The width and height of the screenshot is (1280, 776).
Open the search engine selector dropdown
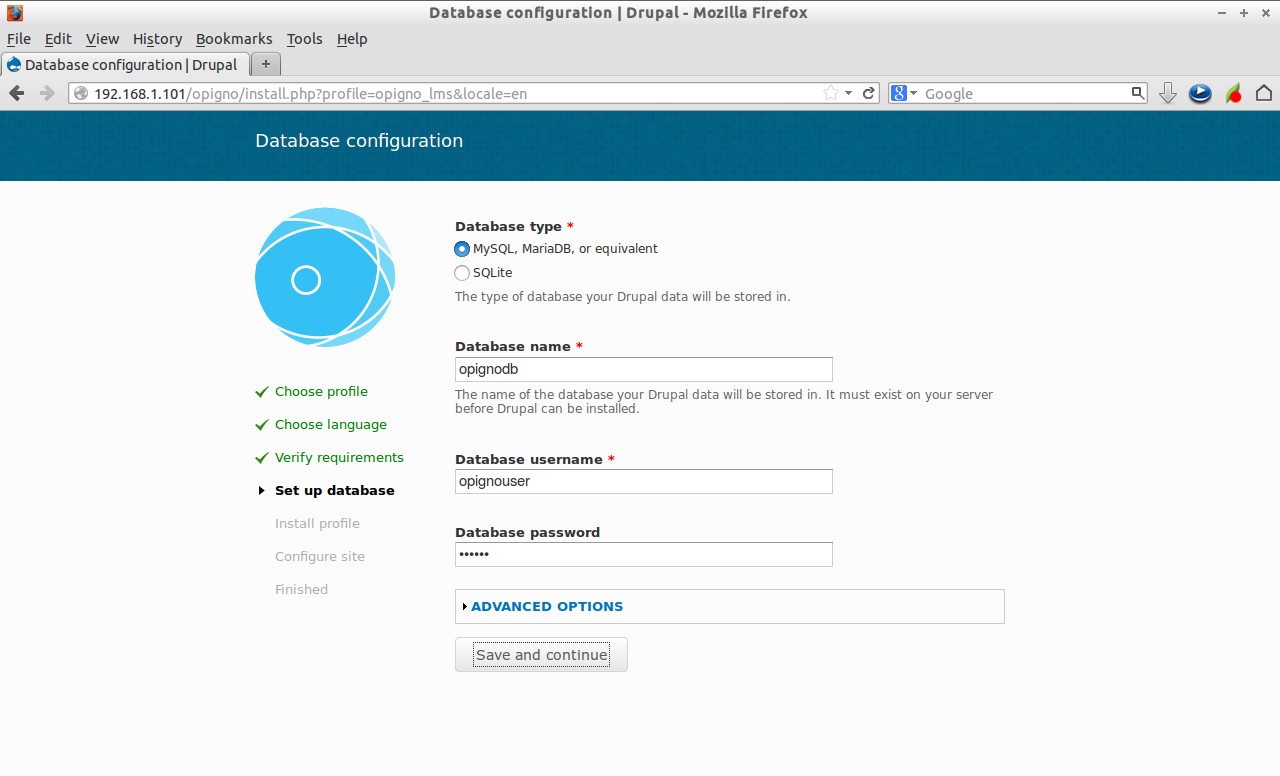[x=913, y=93]
